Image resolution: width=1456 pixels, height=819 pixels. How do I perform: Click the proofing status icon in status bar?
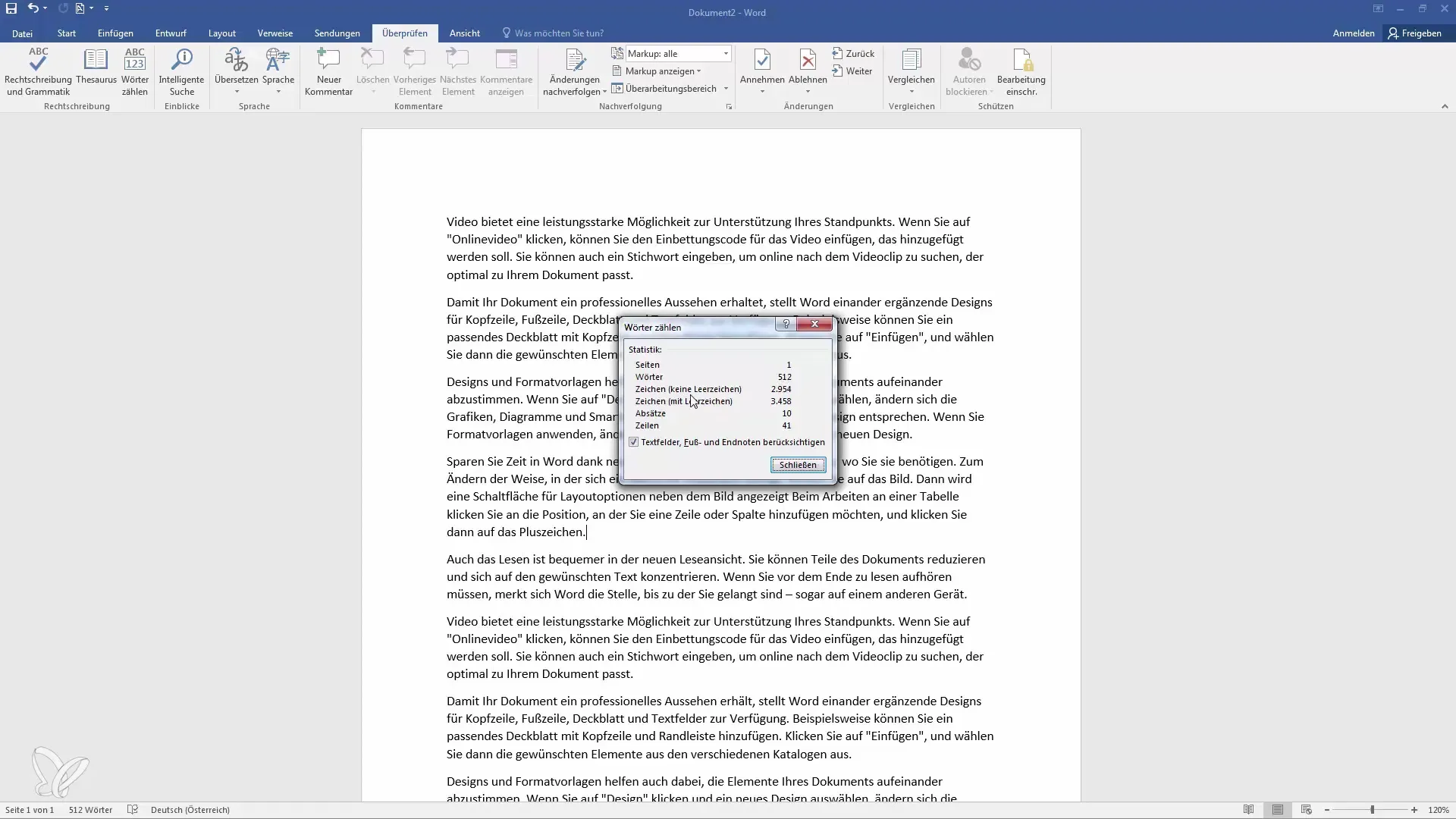coord(133,810)
